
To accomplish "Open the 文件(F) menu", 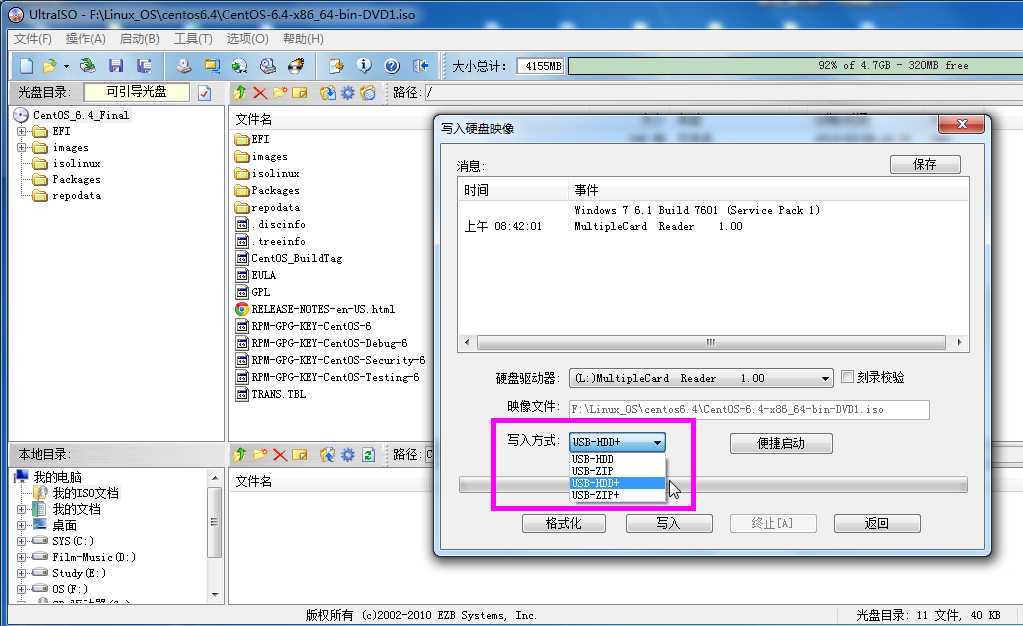I will pos(33,39).
